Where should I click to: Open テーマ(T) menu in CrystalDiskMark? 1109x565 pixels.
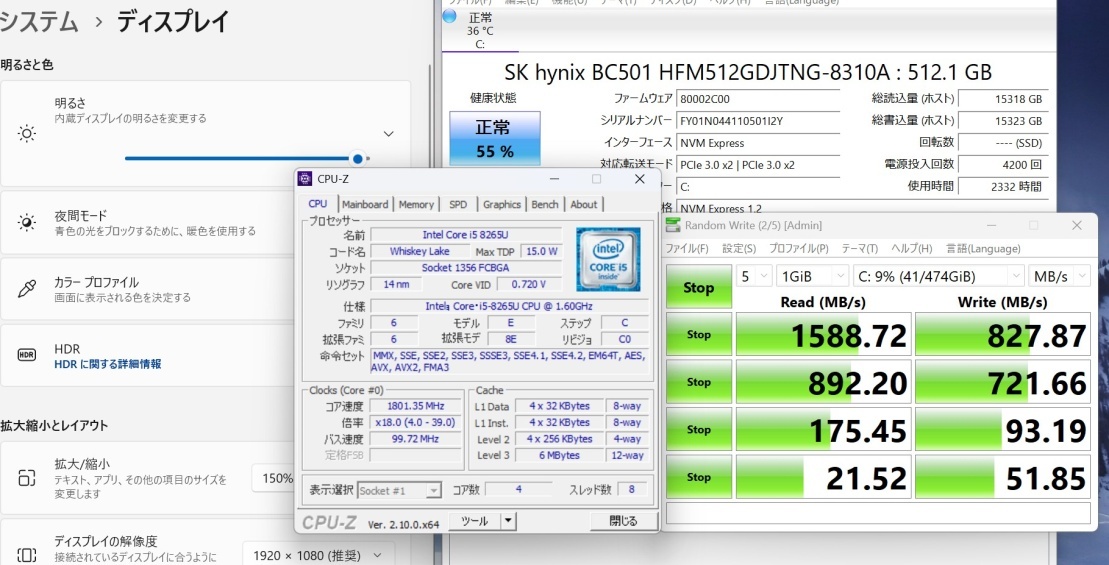tap(859, 249)
